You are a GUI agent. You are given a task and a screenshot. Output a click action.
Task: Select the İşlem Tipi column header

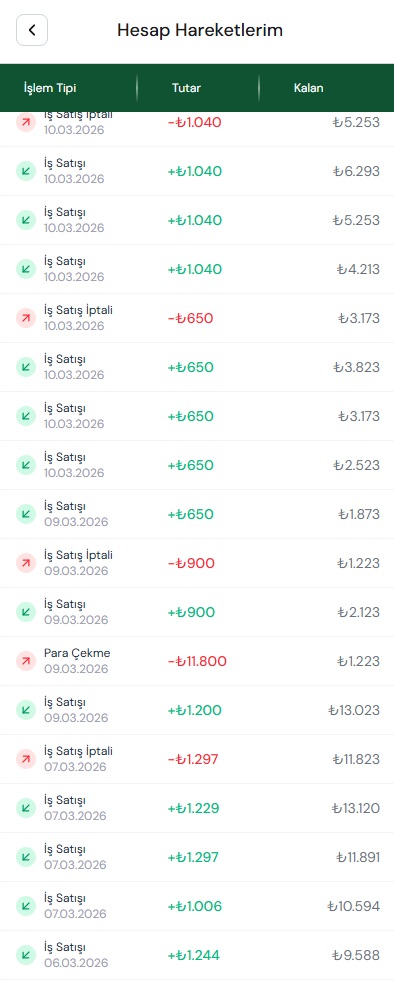pyautogui.click(x=50, y=88)
